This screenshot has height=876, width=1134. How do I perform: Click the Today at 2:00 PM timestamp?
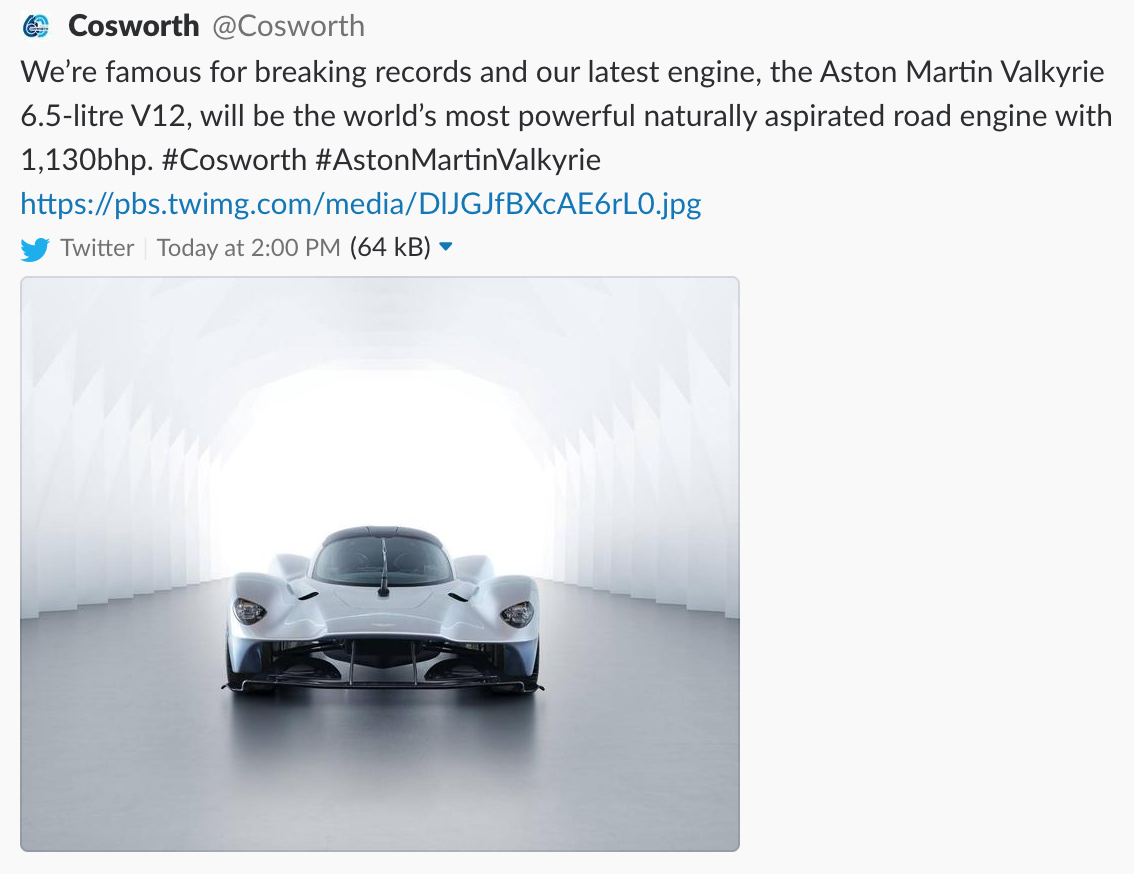pyautogui.click(x=249, y=248)
